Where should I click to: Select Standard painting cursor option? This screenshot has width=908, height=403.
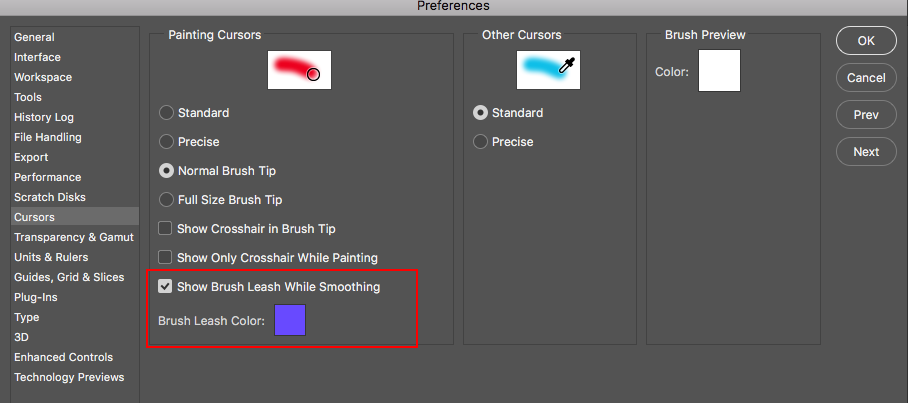[167, 113]
